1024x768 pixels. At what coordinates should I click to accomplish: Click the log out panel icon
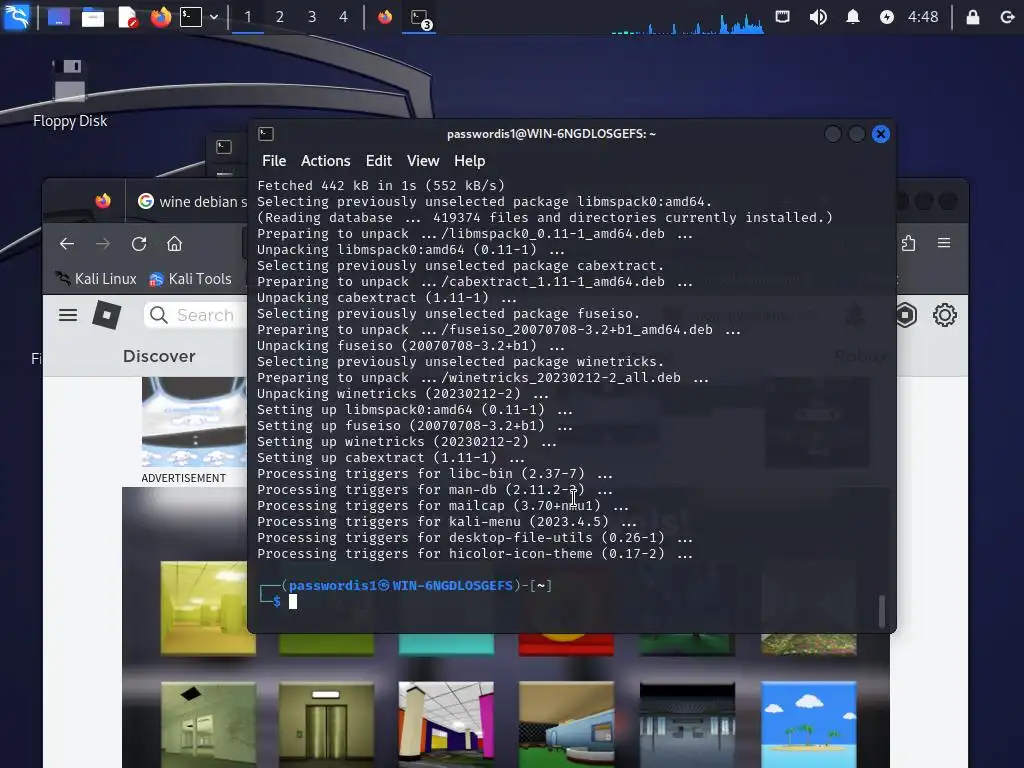click(x=1008, y=17)
